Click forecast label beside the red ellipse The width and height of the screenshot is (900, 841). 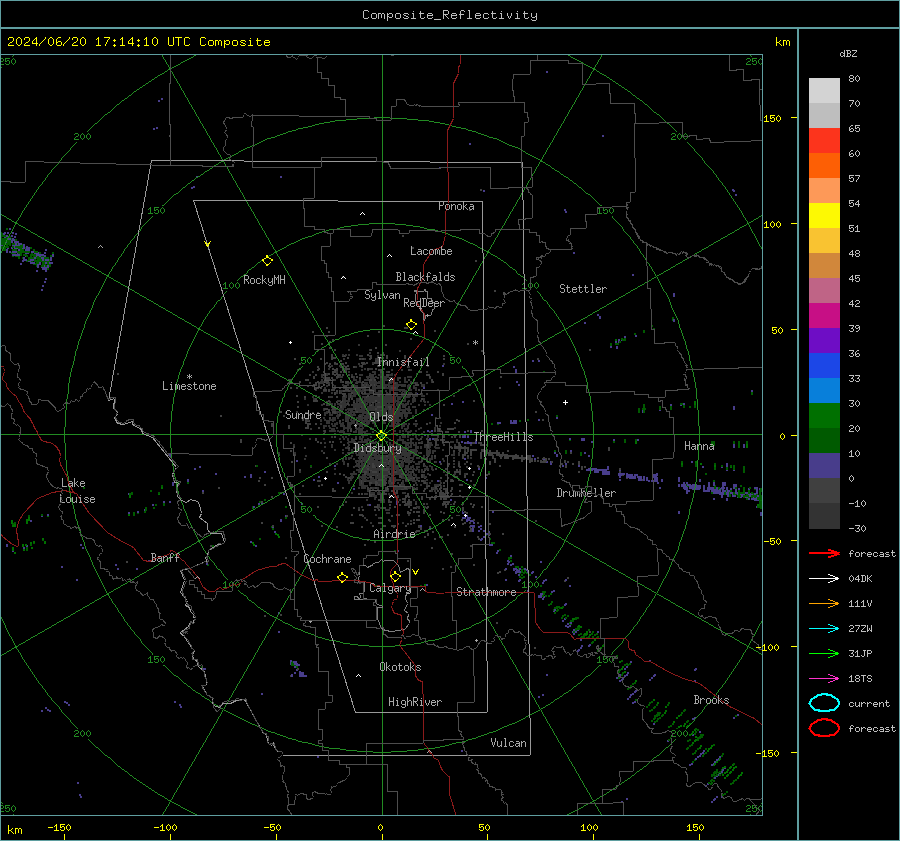(872, 728)
